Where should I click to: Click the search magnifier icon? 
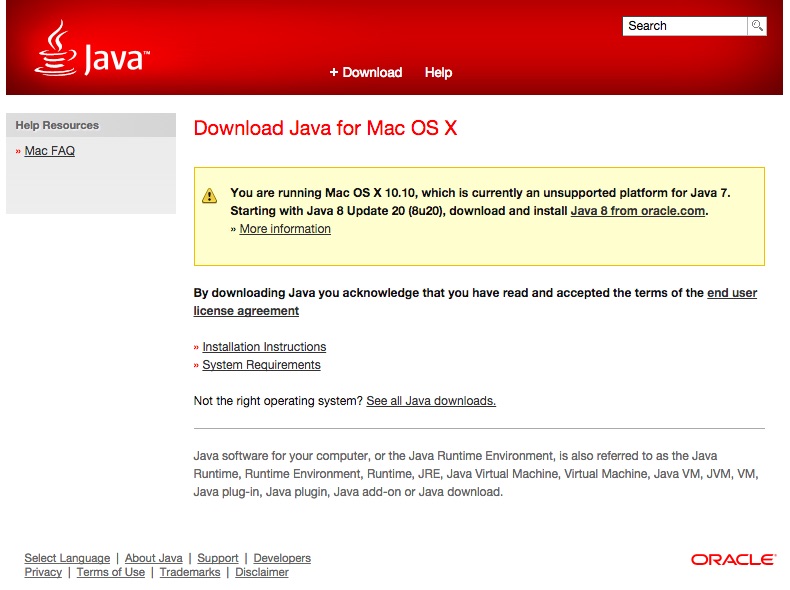pos(757,26)
